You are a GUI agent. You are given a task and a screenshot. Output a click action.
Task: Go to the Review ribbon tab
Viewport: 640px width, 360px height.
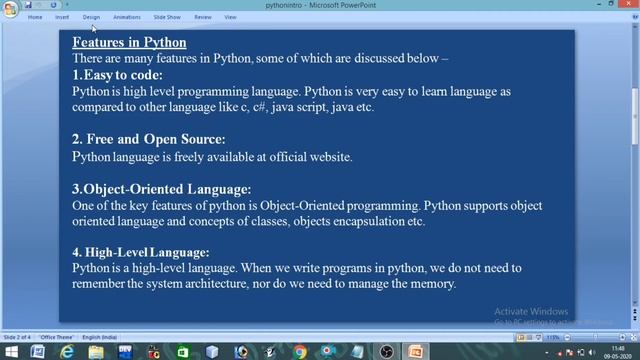(x=203, y=17)
